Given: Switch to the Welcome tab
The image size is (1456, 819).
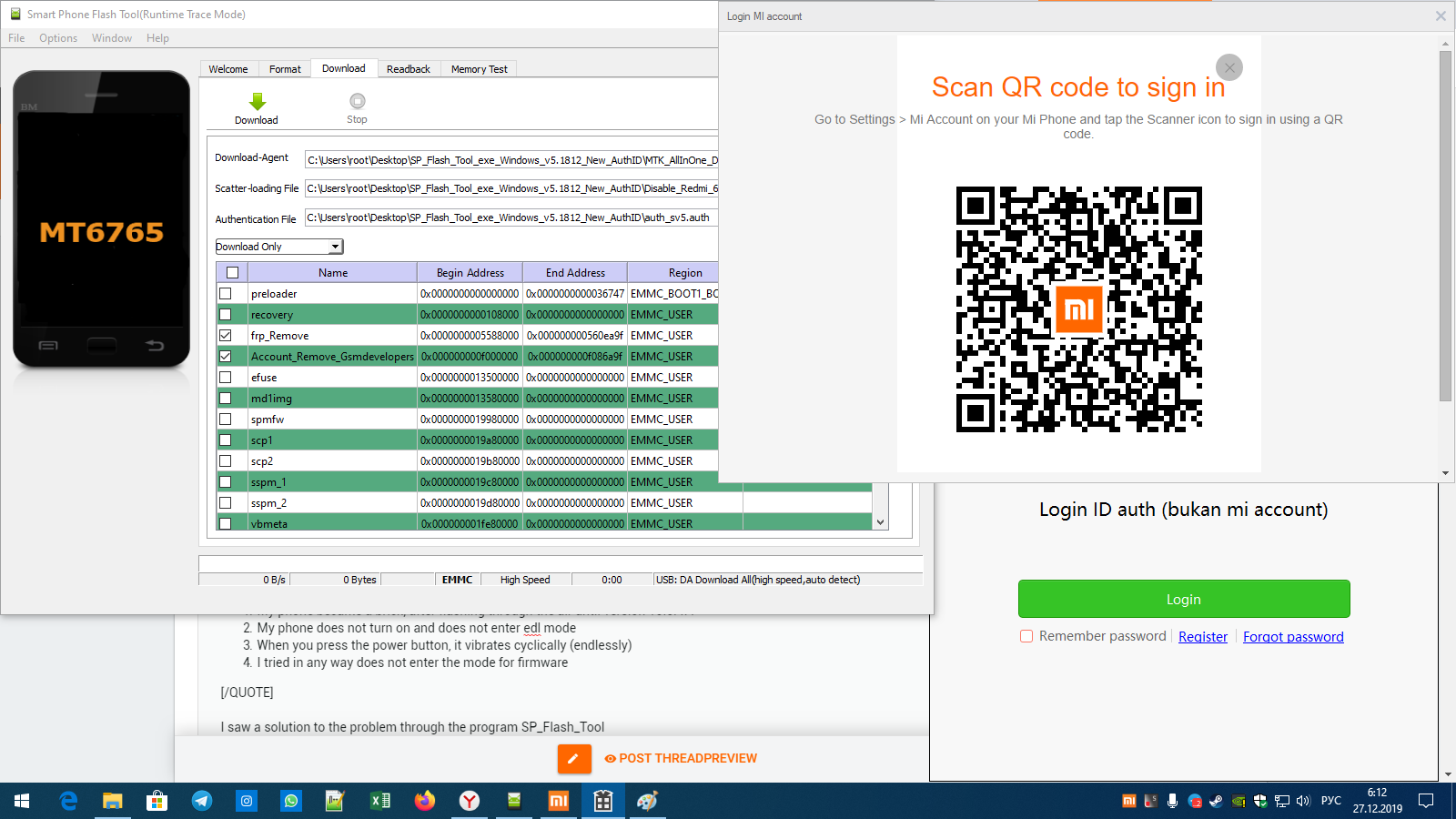Looking at the screenshot, I should tap(228, 69).
